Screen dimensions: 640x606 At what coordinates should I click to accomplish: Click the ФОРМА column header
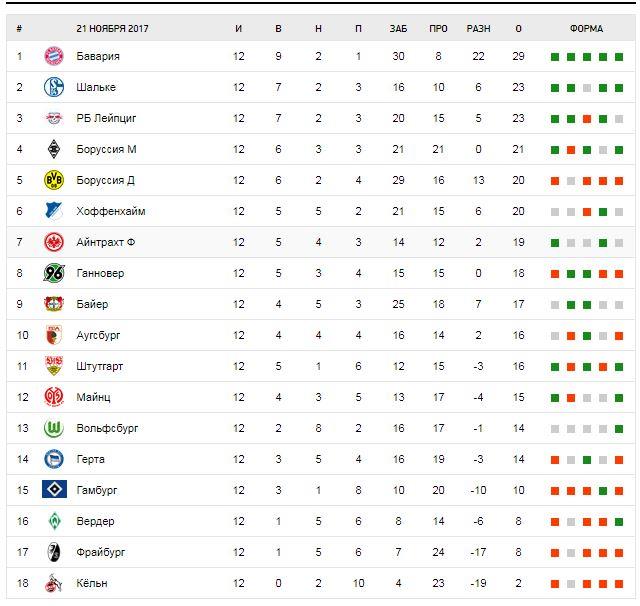[586, 28]
